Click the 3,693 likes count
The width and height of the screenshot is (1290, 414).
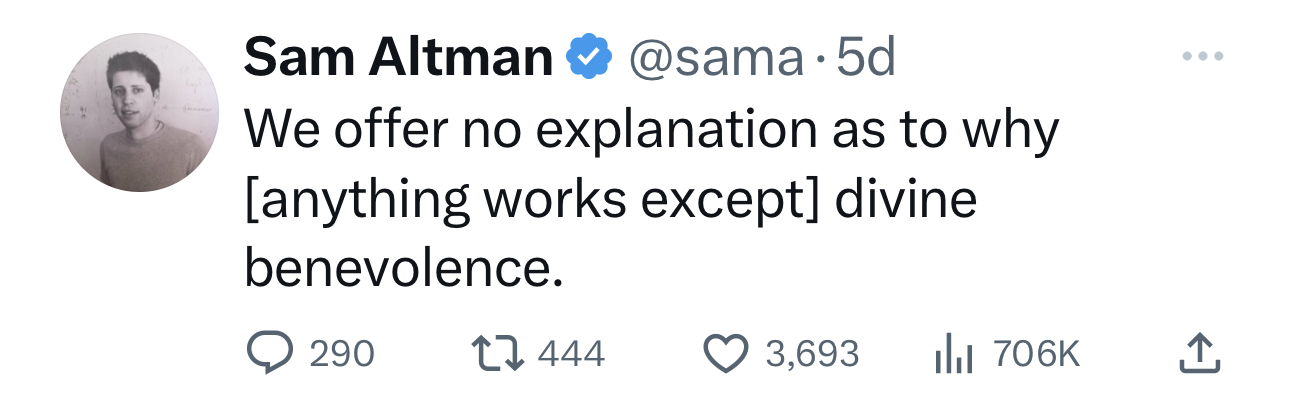pos(812,354)
